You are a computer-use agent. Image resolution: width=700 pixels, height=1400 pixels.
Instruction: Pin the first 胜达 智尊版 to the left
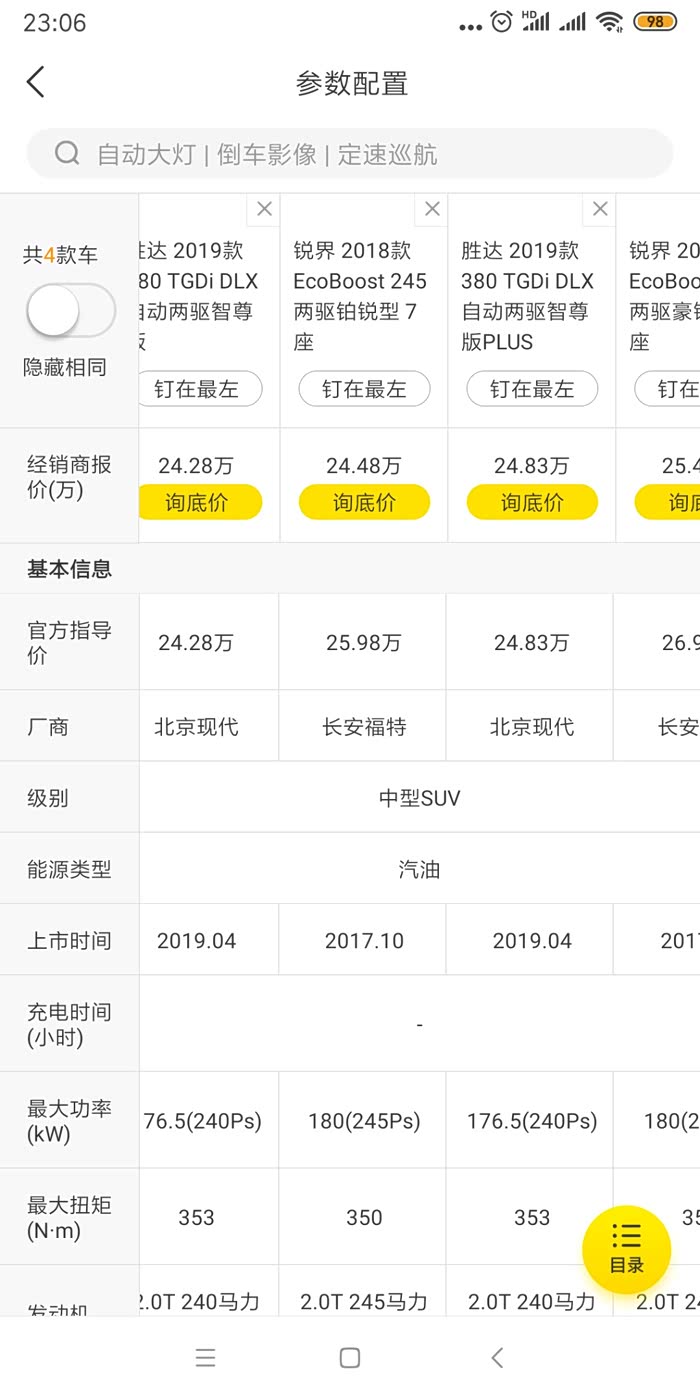click(x=201, y=389)
